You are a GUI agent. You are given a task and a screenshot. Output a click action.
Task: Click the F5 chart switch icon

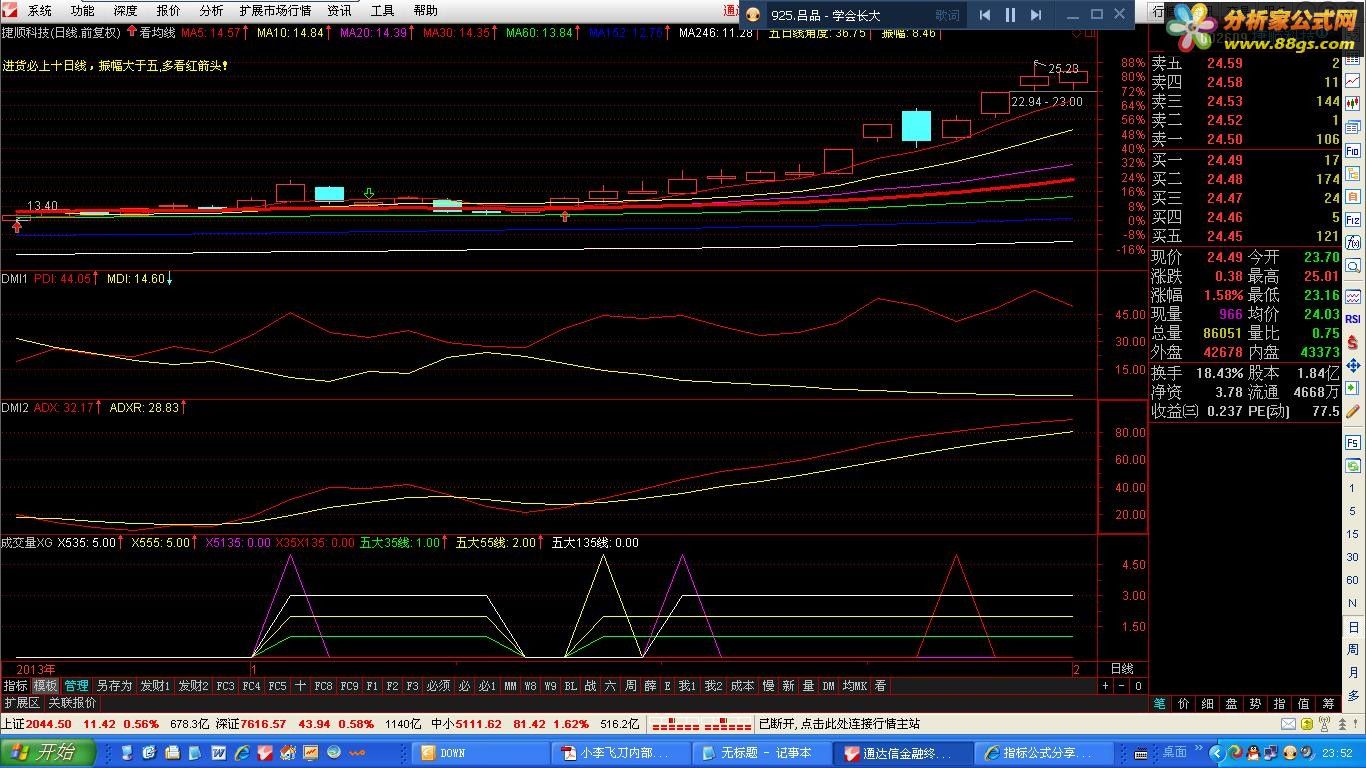point(1353,441)
